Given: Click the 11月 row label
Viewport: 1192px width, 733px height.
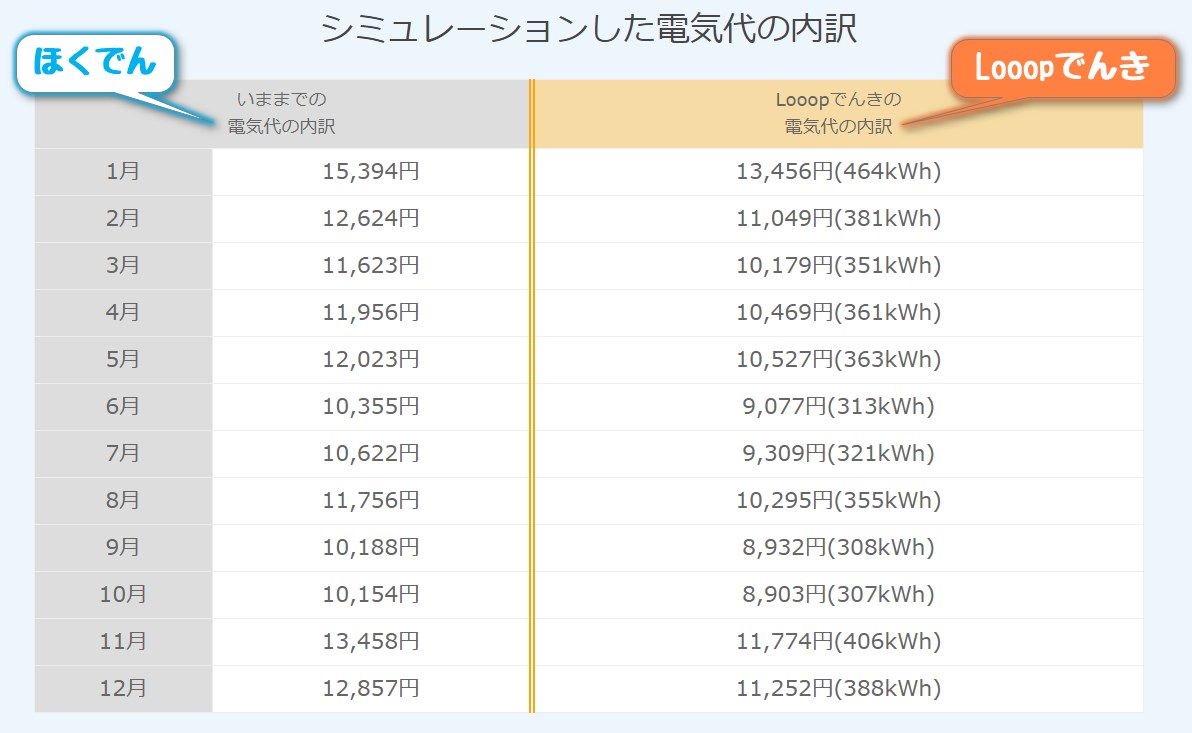Looking at the screenshot, I should coord(123,643).
